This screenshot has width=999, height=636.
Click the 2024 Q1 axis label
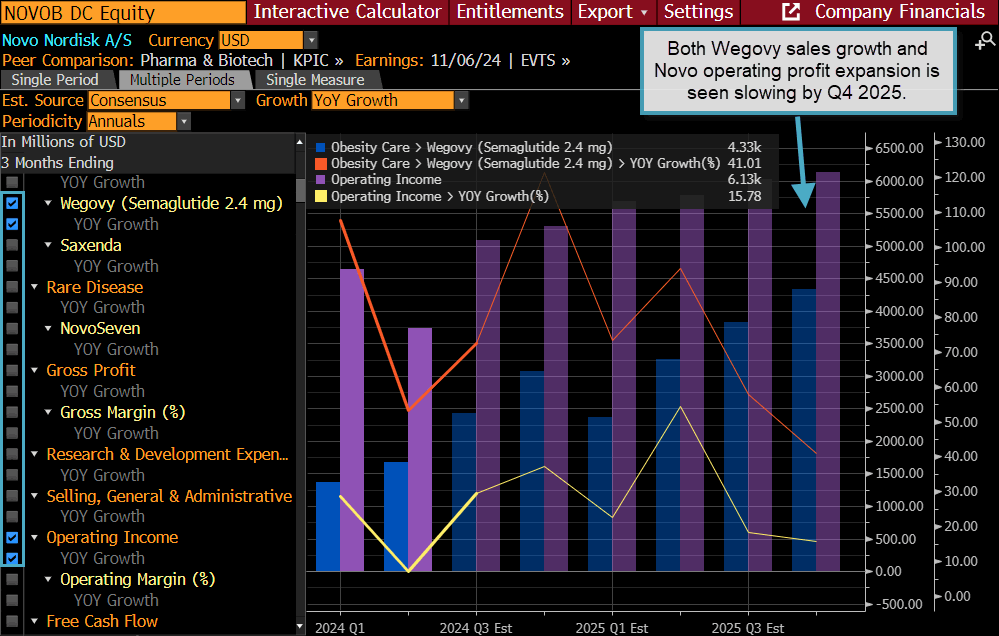340,628
